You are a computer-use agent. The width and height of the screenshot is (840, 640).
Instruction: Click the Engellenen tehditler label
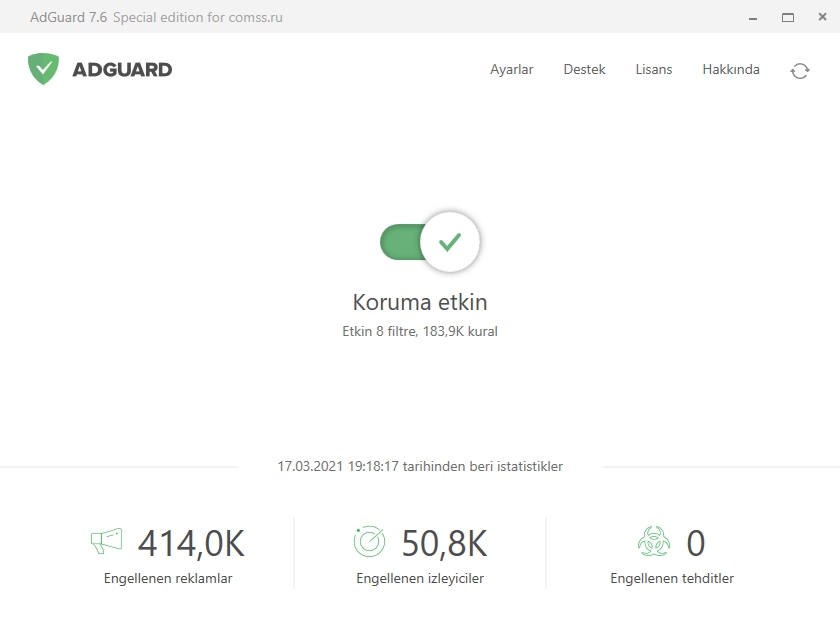tap(672, 578)
